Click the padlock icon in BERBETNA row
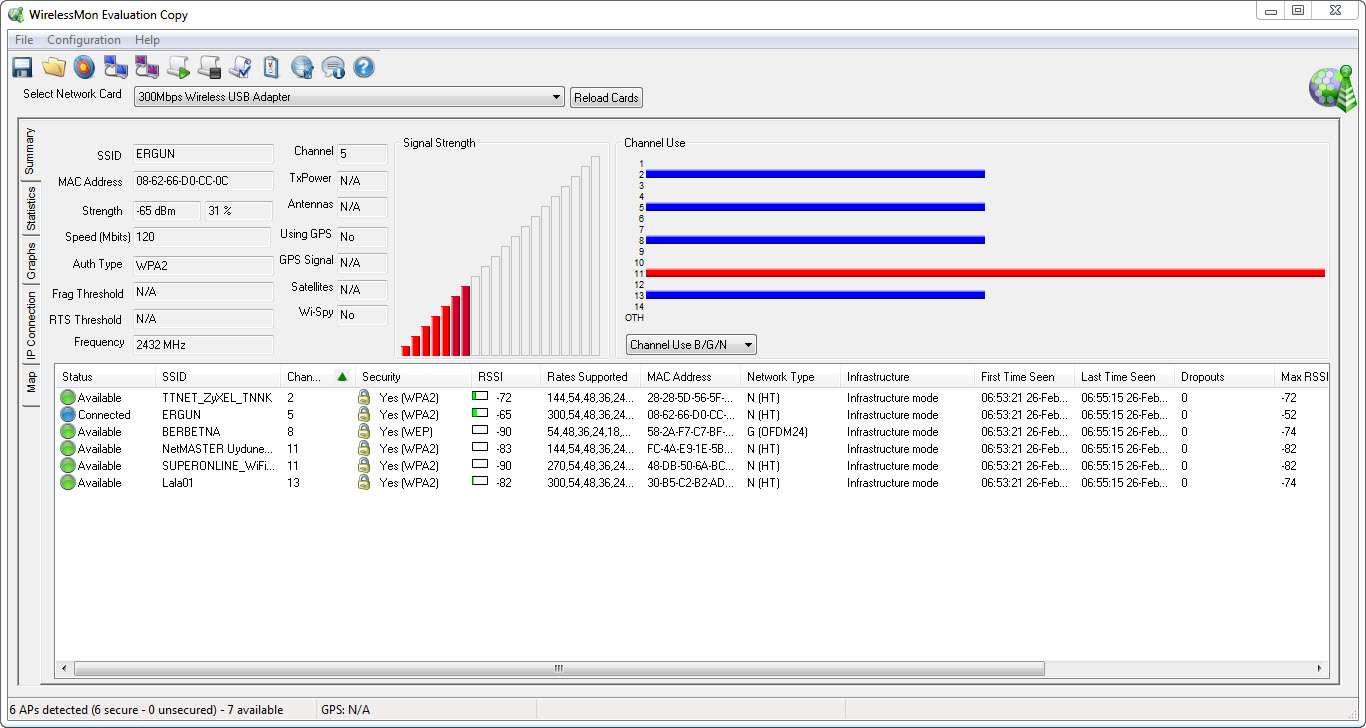This screenshot has height=728, width=1366. (x=365, y=432)
